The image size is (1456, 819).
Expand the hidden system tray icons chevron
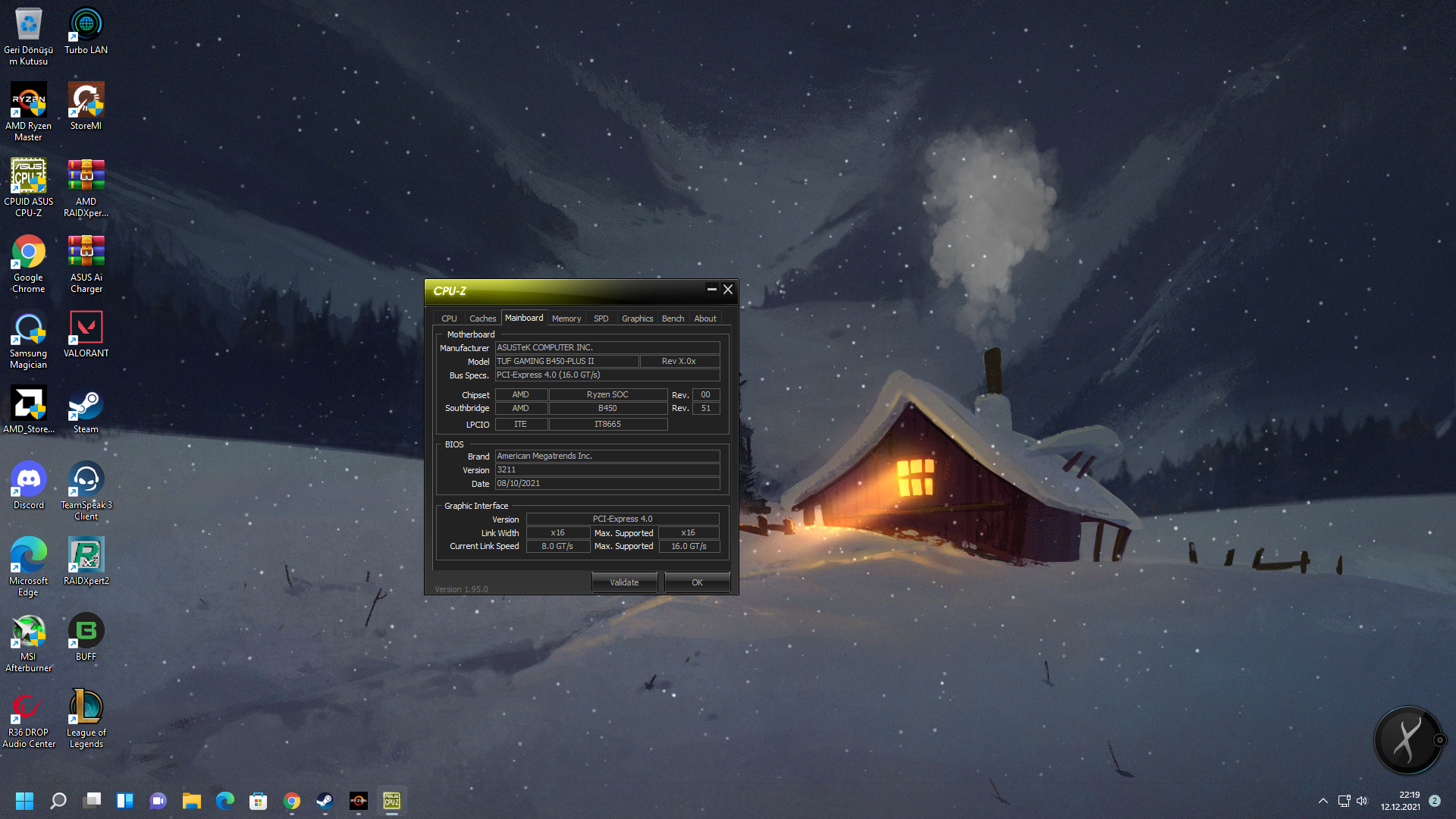(1323, 801)
